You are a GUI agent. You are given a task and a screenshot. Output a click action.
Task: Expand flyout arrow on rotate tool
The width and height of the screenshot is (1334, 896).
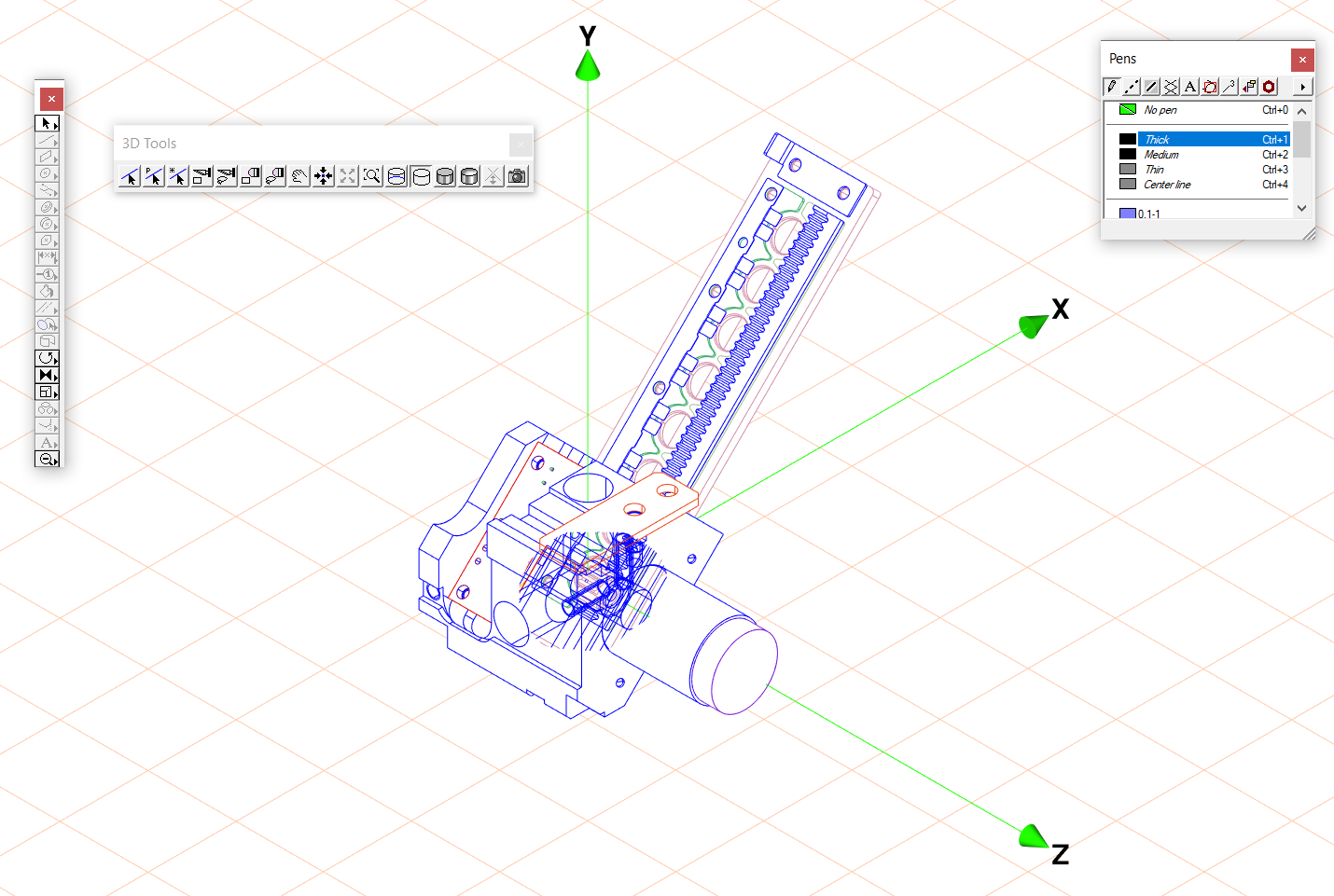coord(56,361)
